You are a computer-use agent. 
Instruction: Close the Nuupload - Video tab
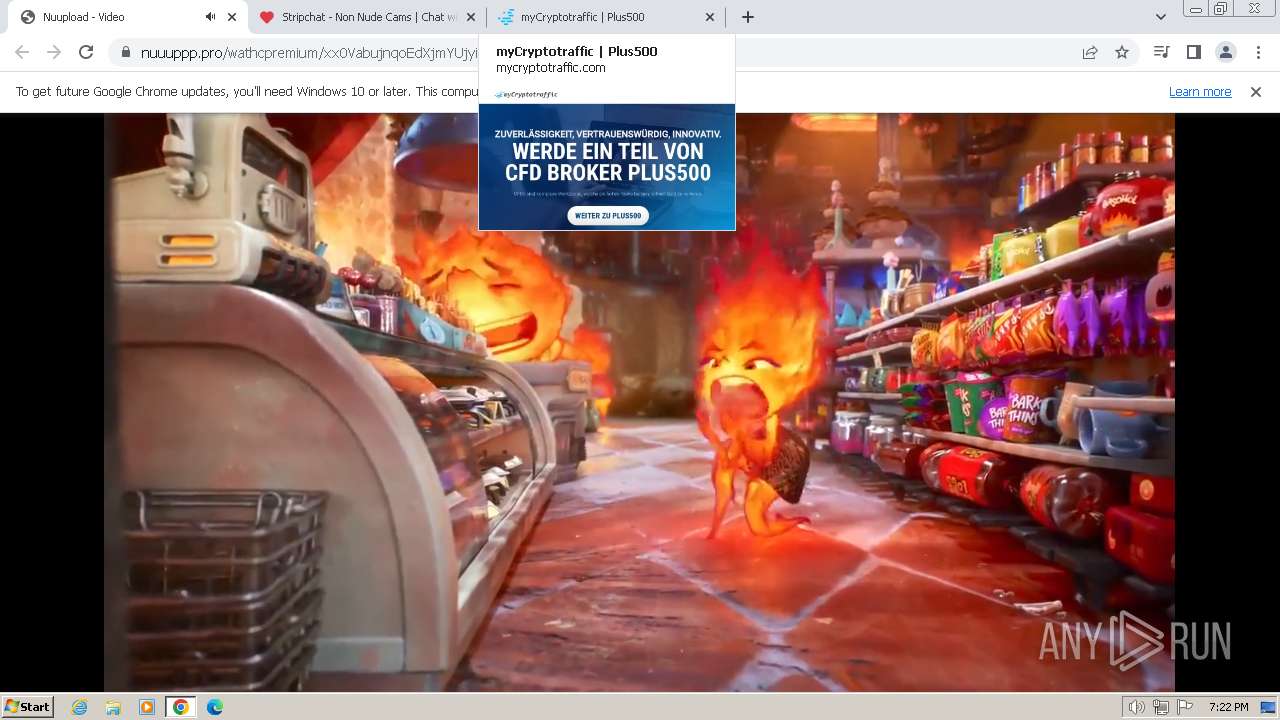(232, 17)
